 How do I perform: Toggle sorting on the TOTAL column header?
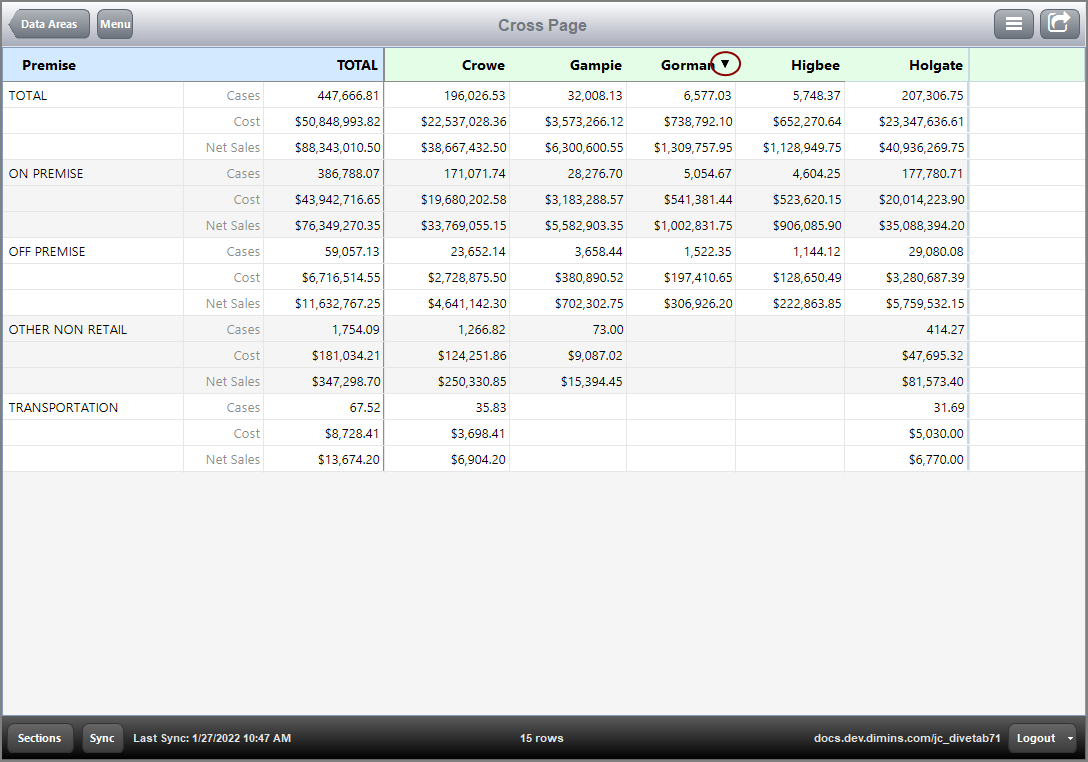point(357,63)
